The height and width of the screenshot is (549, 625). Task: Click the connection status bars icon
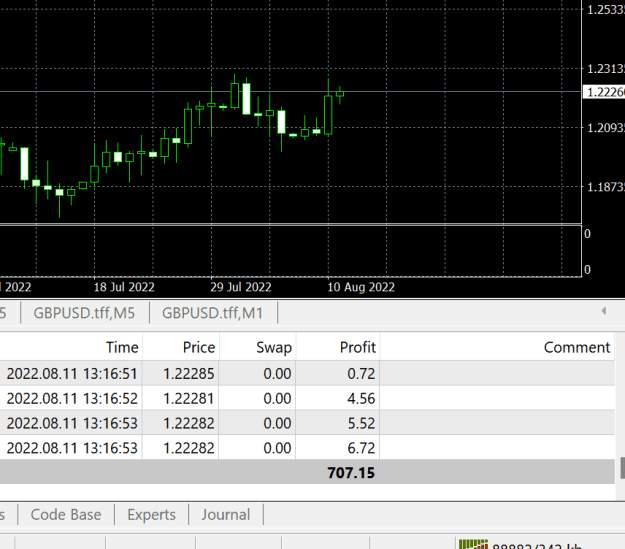click(473, 544)
